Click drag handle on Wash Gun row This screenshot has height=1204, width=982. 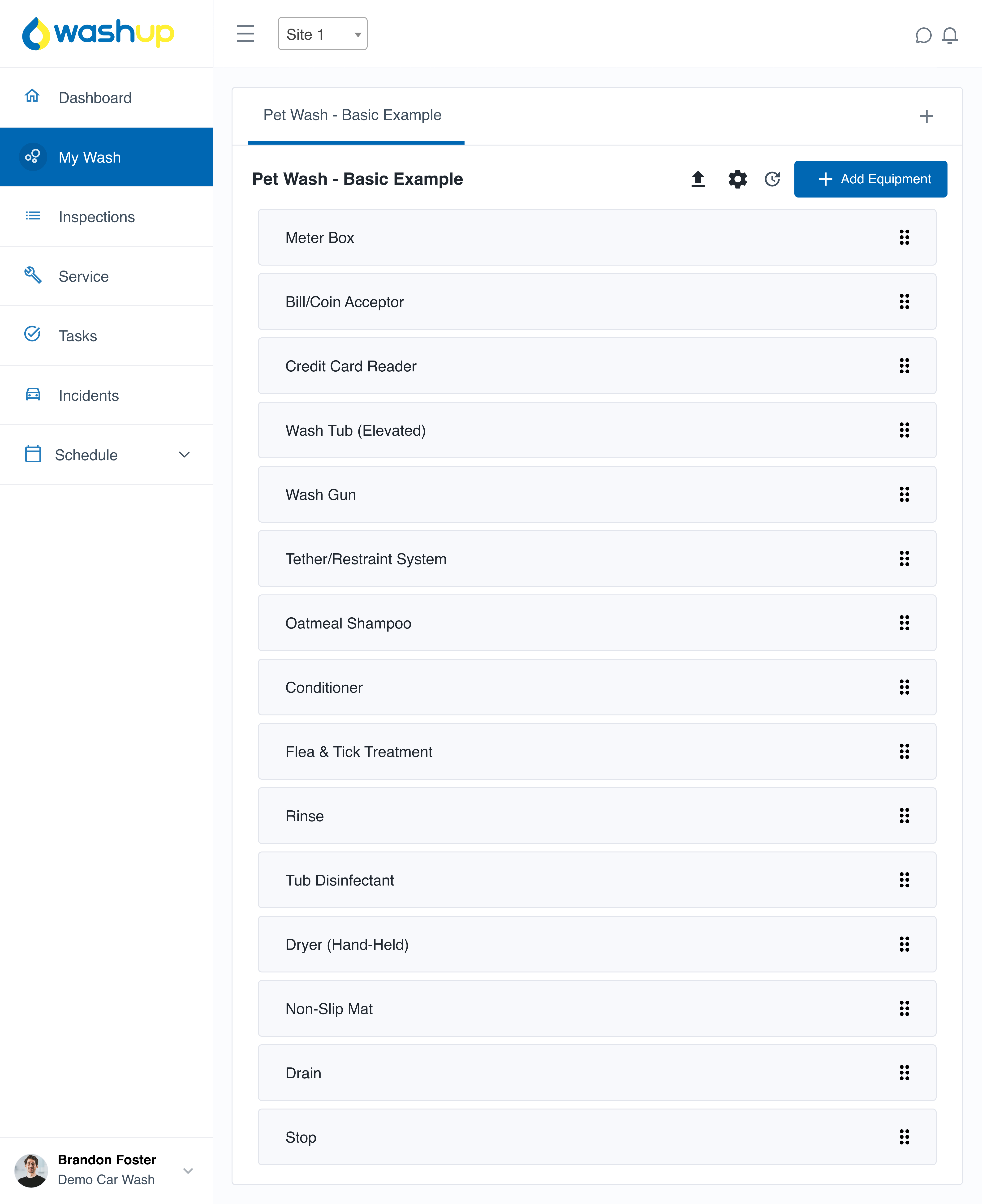pyautogui.click(x=904, y=494)
